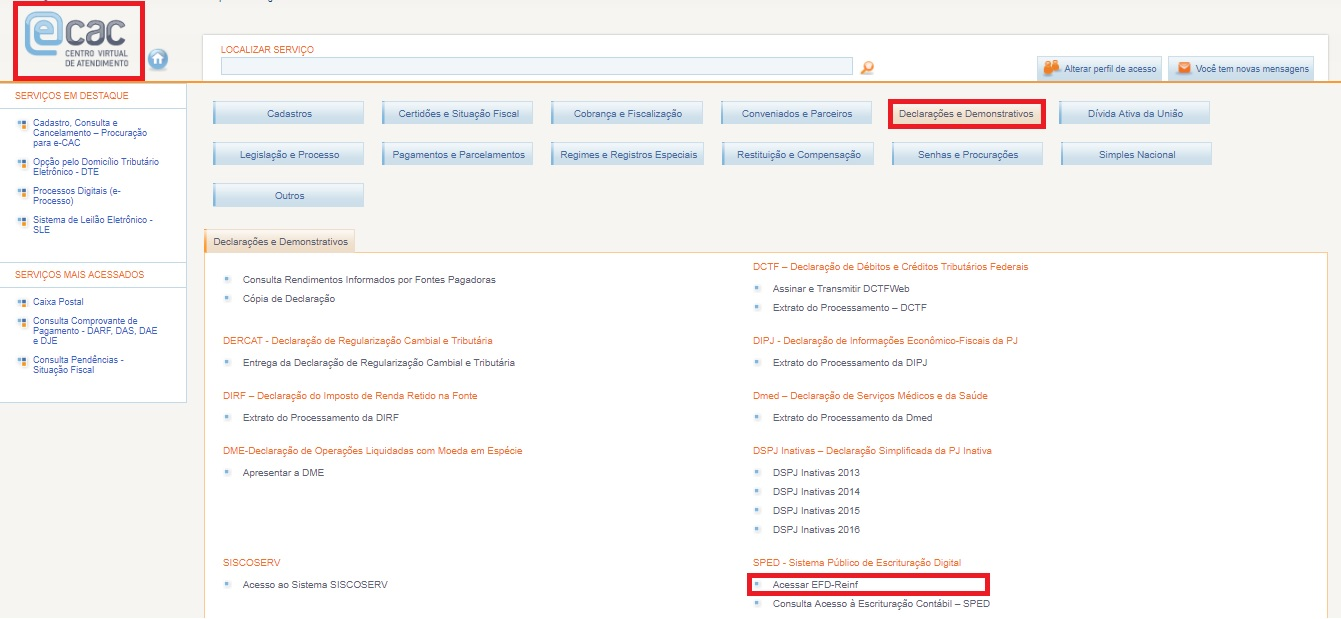
Task: Select the Declarações e Demonstrativos tab
Action: pos(280,242)
